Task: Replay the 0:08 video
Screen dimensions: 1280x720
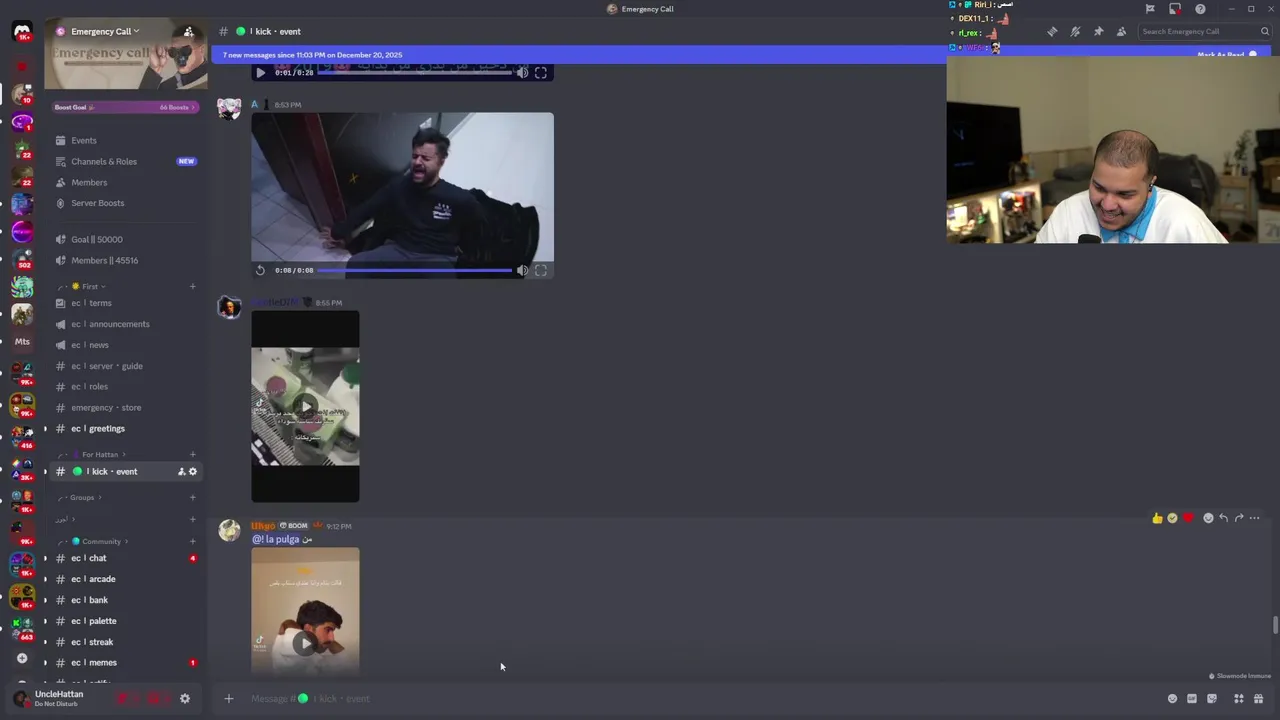Action: coord(260,270)
